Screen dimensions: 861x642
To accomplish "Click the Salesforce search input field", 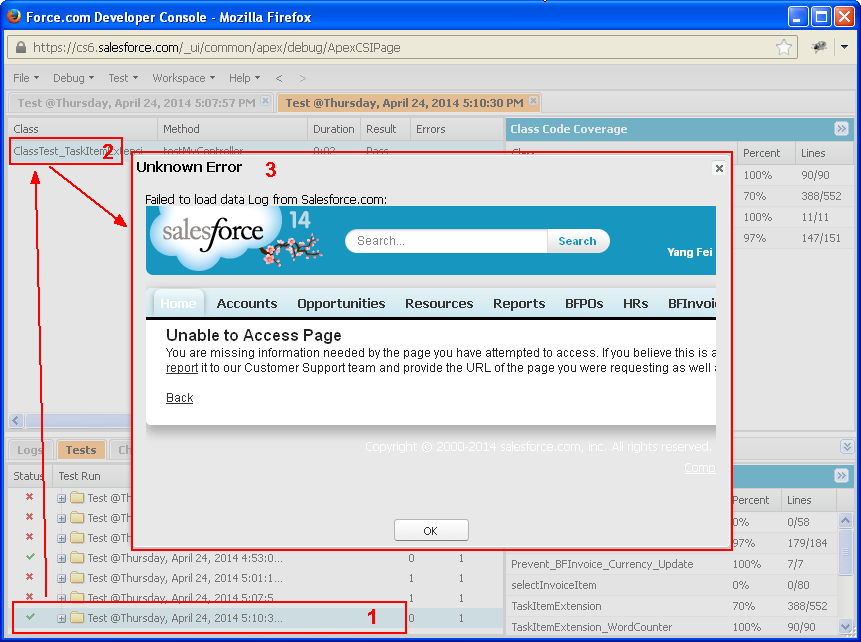I will coord(446,241).
